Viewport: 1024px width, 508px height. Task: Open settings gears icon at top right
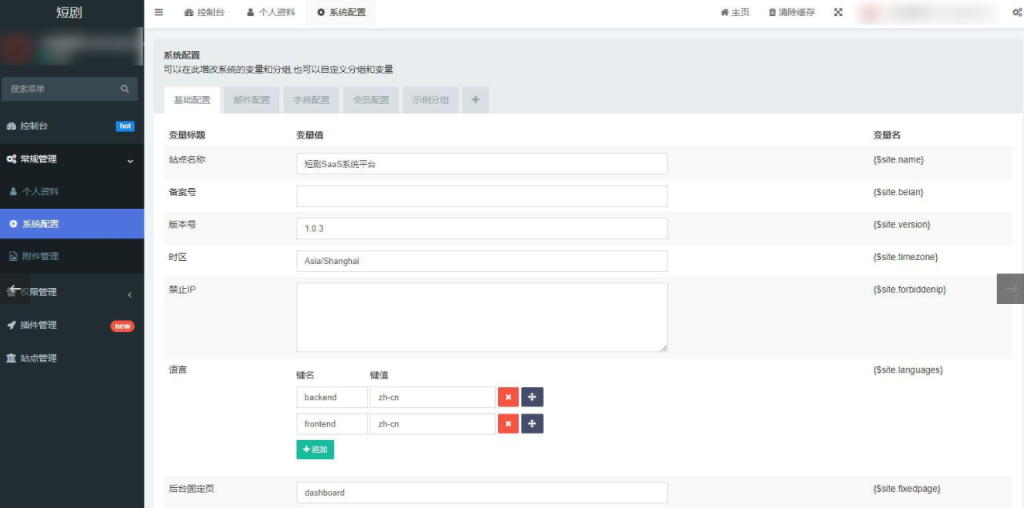click(x=1016, y=13)
